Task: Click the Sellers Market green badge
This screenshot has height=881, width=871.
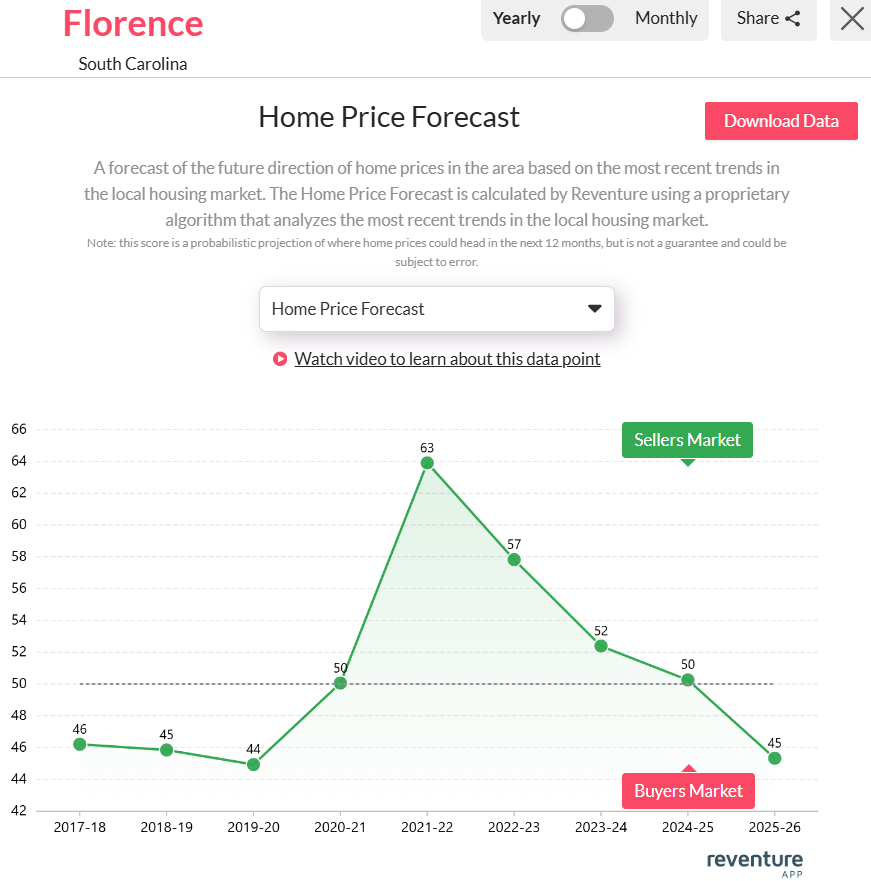Action: click(687, 439)
